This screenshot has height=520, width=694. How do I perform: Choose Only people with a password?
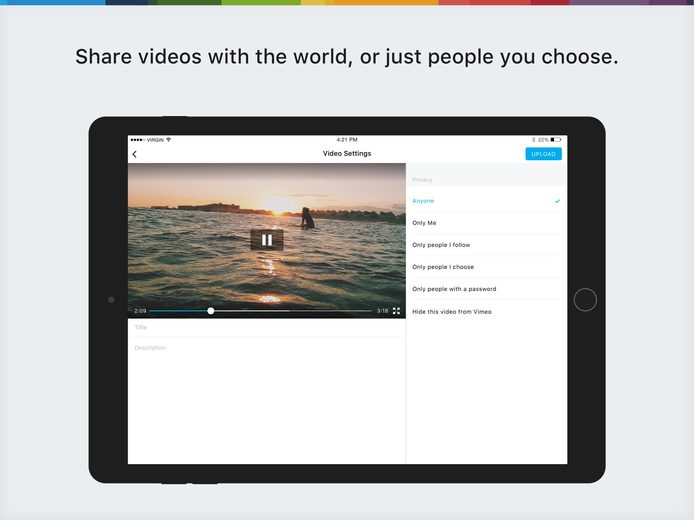click(486, 289)
